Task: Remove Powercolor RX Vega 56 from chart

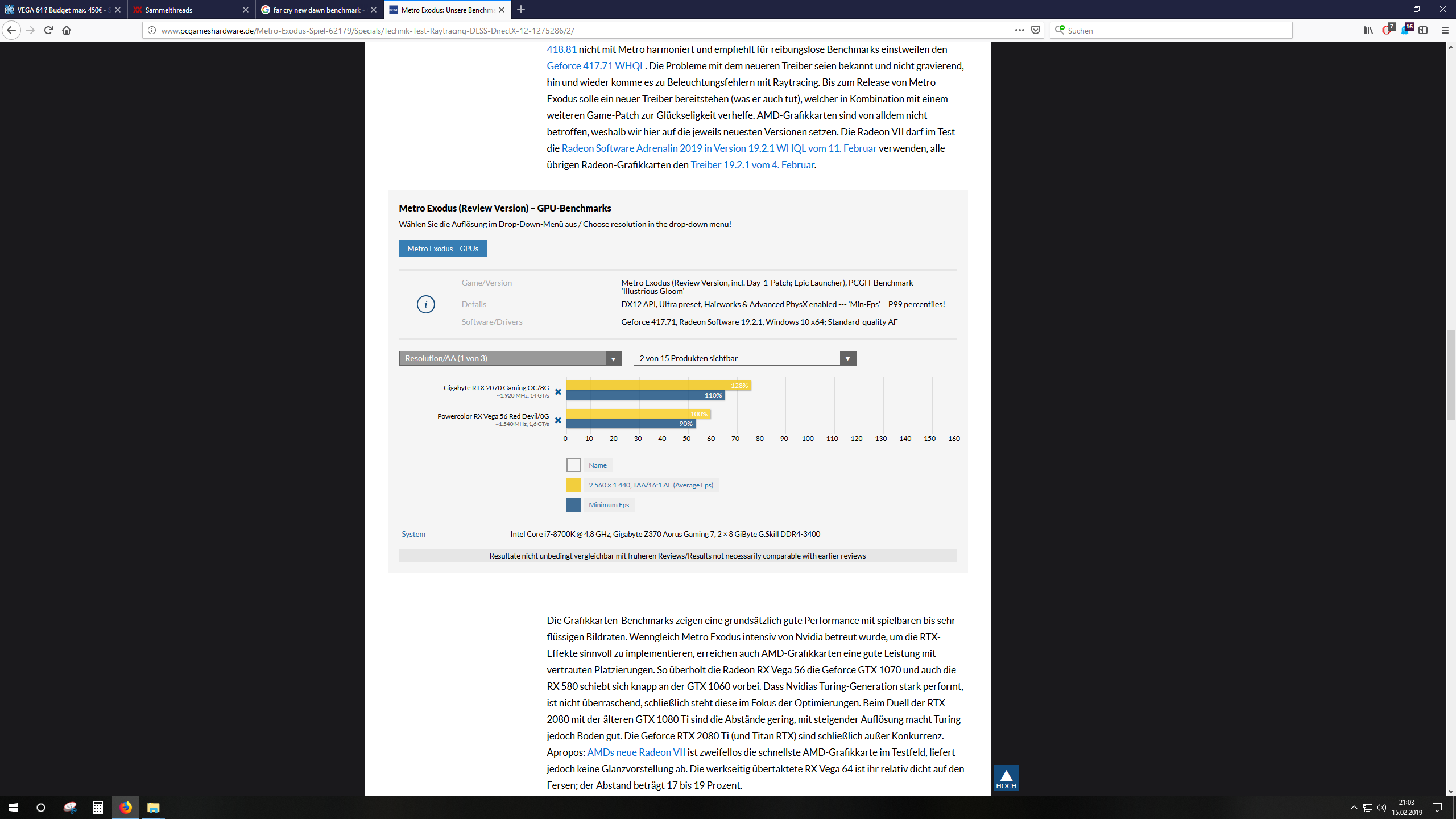Action: coord(558,420)
